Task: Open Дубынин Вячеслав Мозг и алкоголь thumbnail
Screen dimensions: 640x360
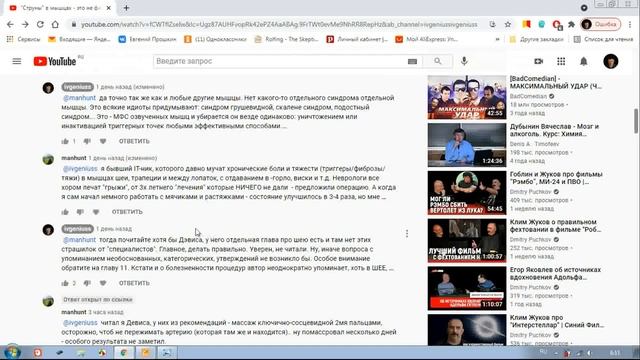Action: 467,145
